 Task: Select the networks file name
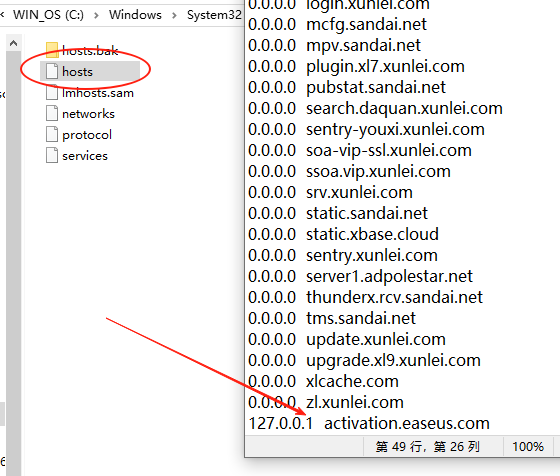(x=88, y=114)
